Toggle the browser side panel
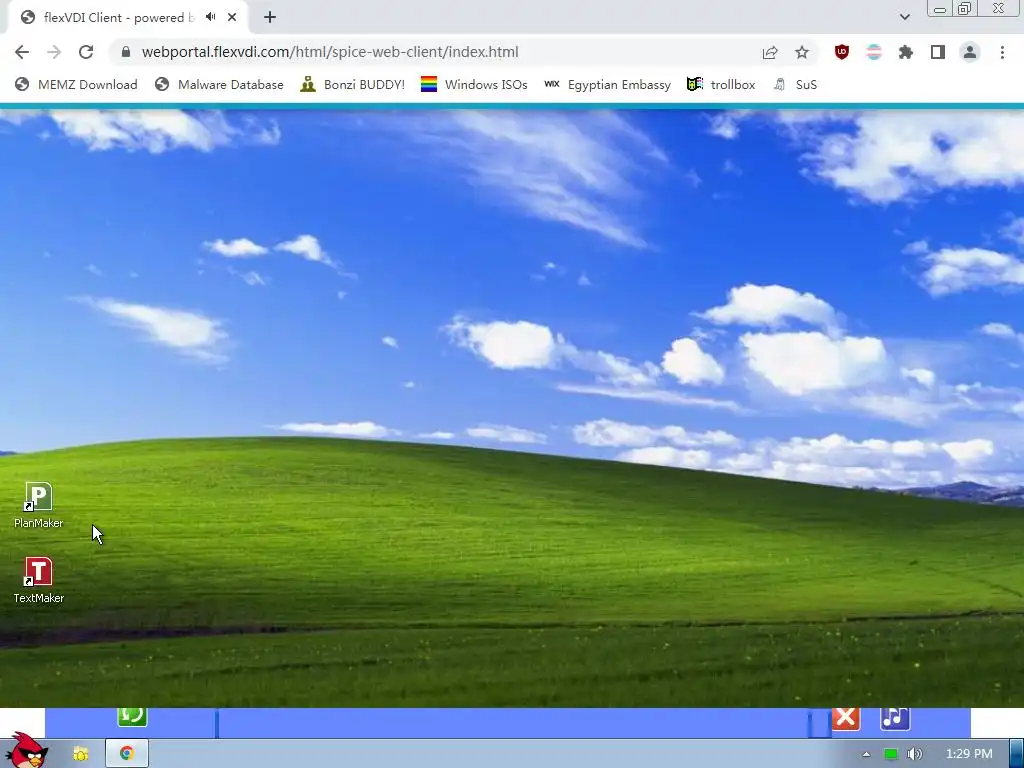1024x768 pixels. click(x=938, y=52)
